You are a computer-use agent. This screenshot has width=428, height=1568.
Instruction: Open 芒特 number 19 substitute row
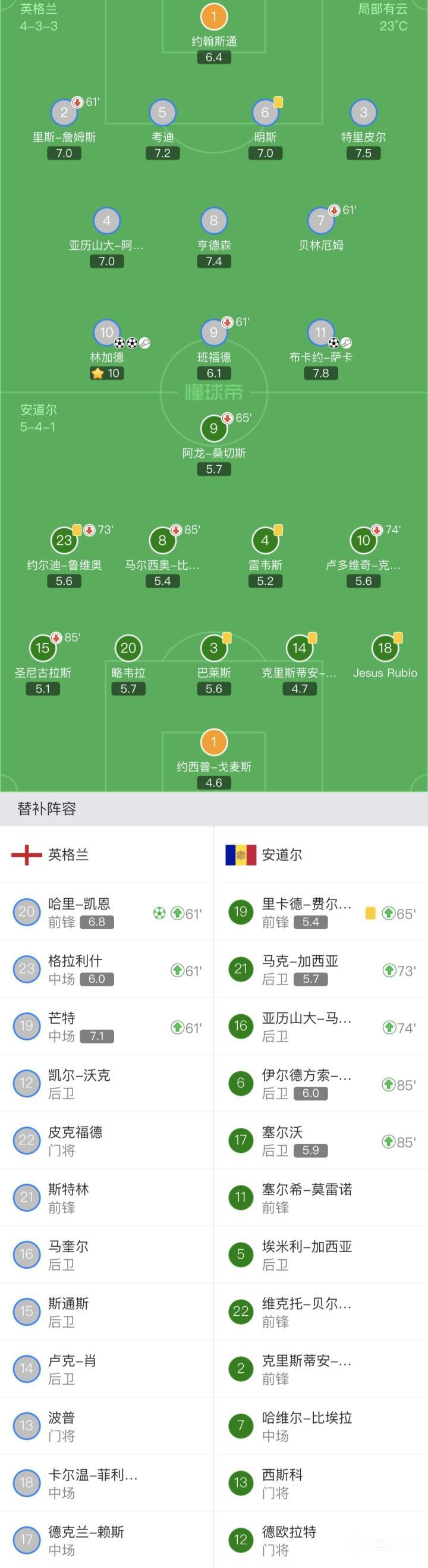click(107, 1026)
